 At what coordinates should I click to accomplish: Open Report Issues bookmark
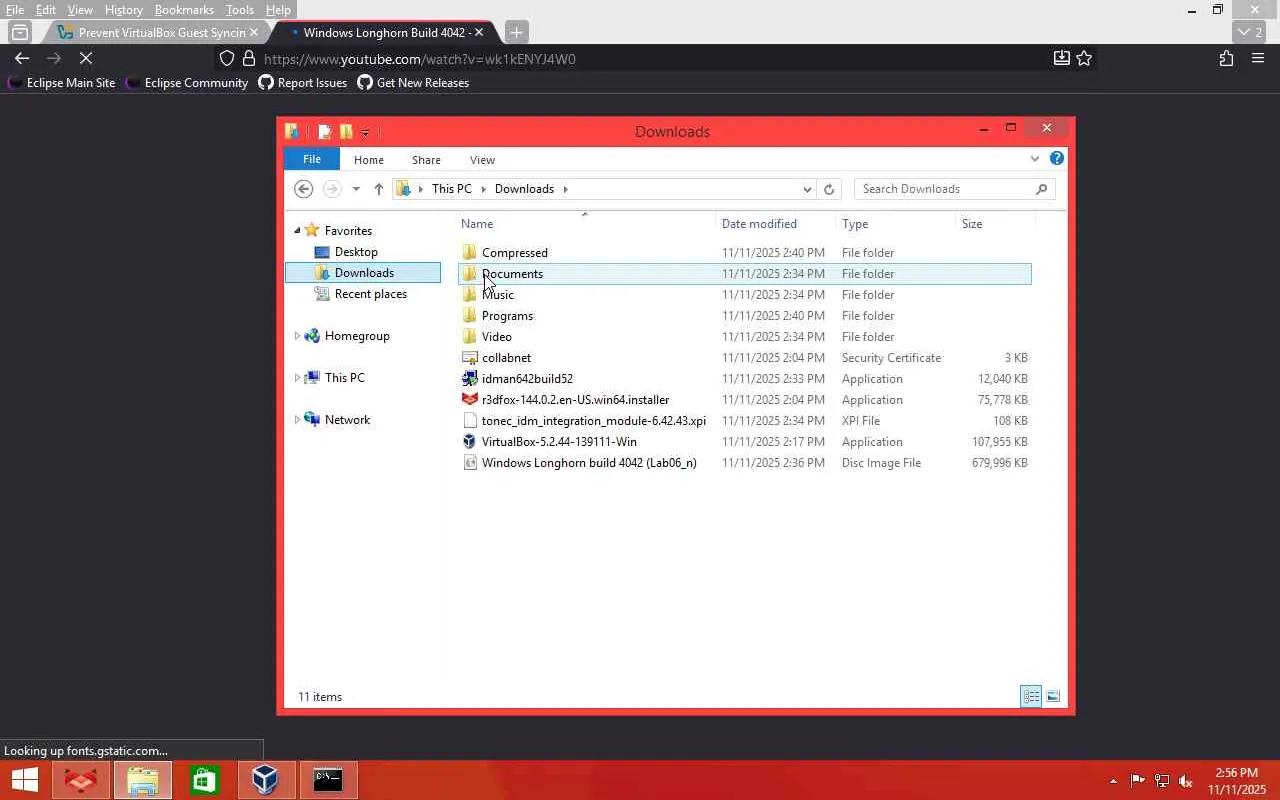302,83
